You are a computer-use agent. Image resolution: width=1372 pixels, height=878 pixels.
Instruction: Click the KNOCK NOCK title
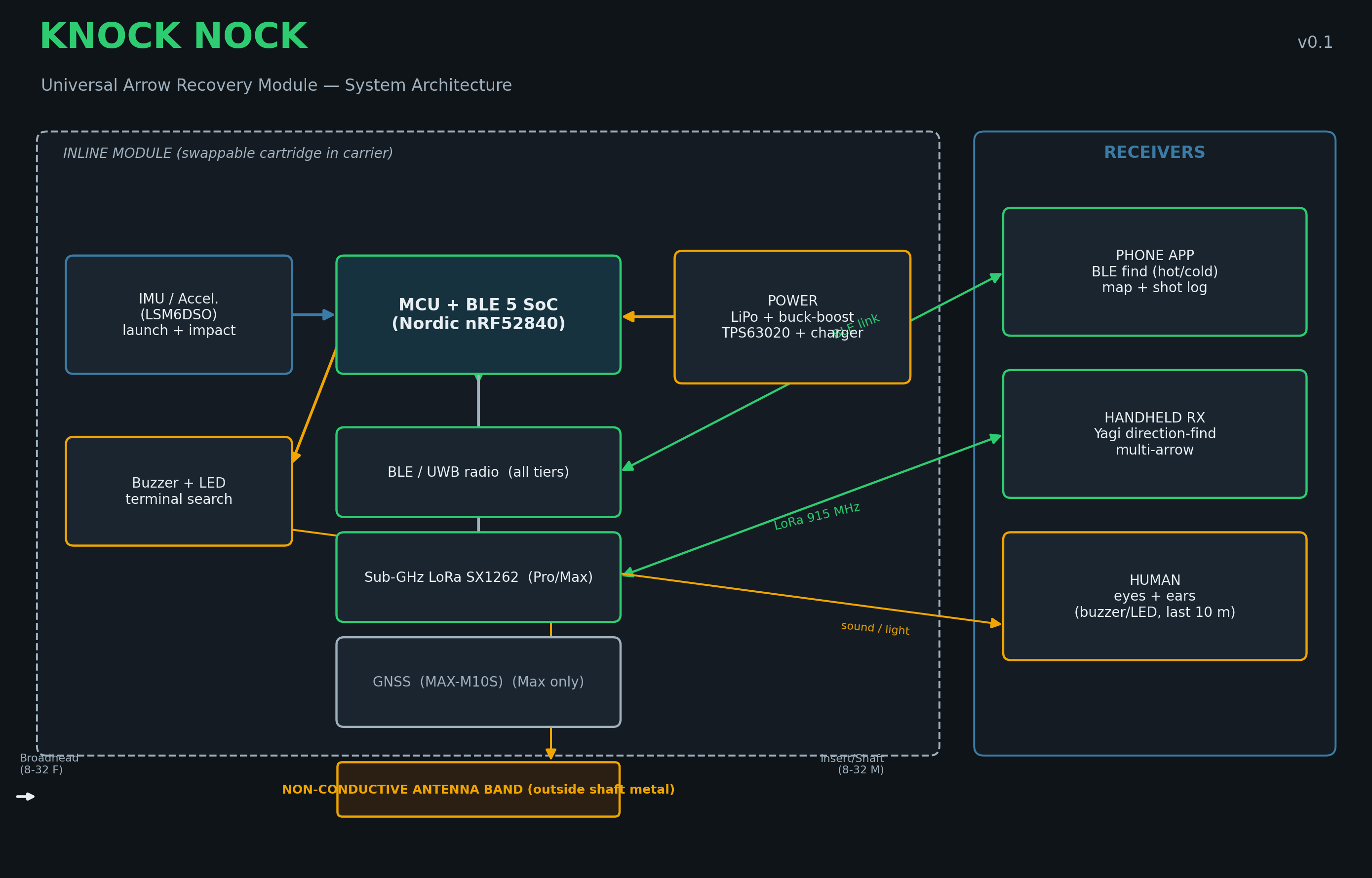(173, 37)
